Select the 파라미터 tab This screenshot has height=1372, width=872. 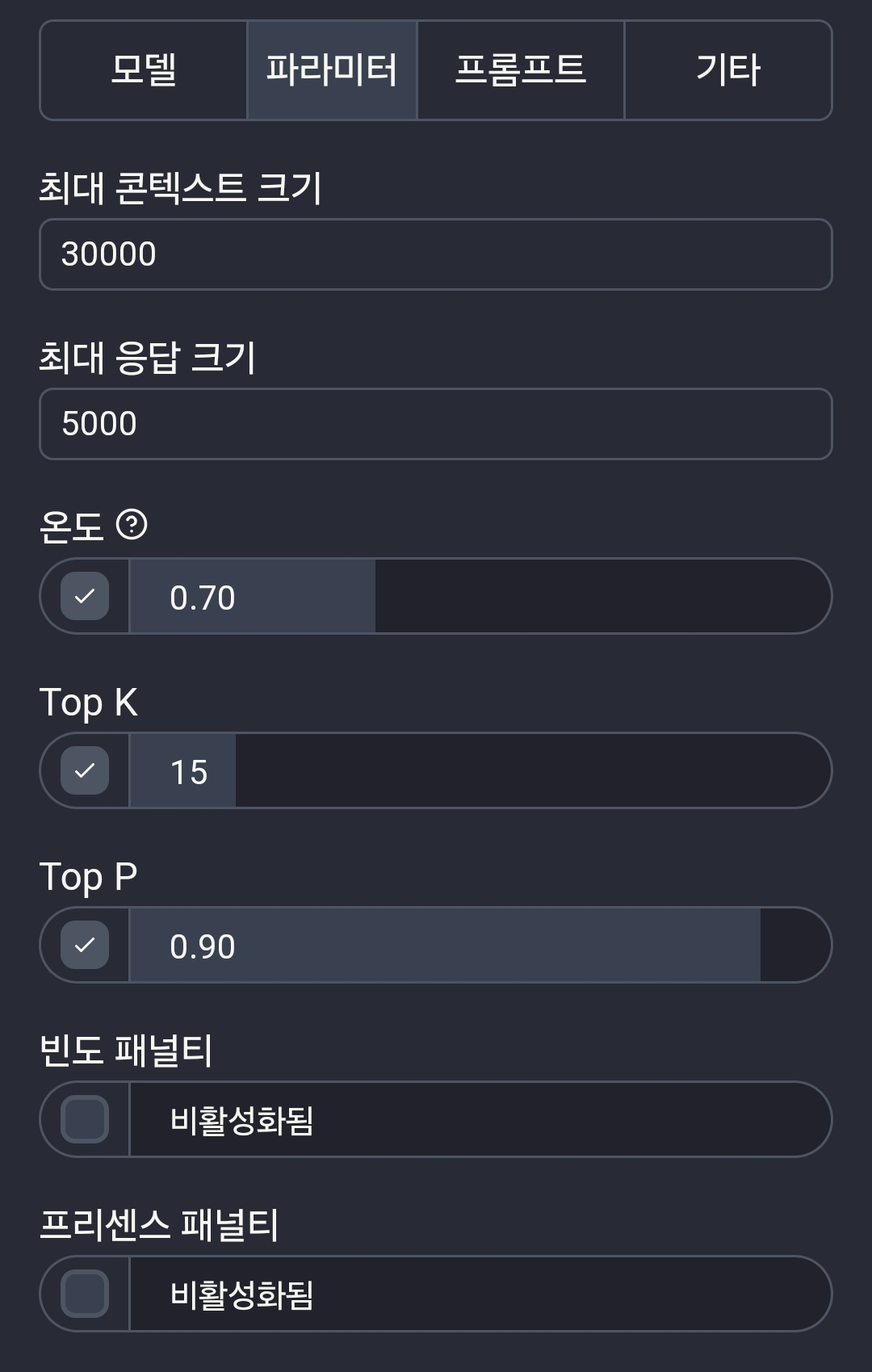(x=332, y=70)
